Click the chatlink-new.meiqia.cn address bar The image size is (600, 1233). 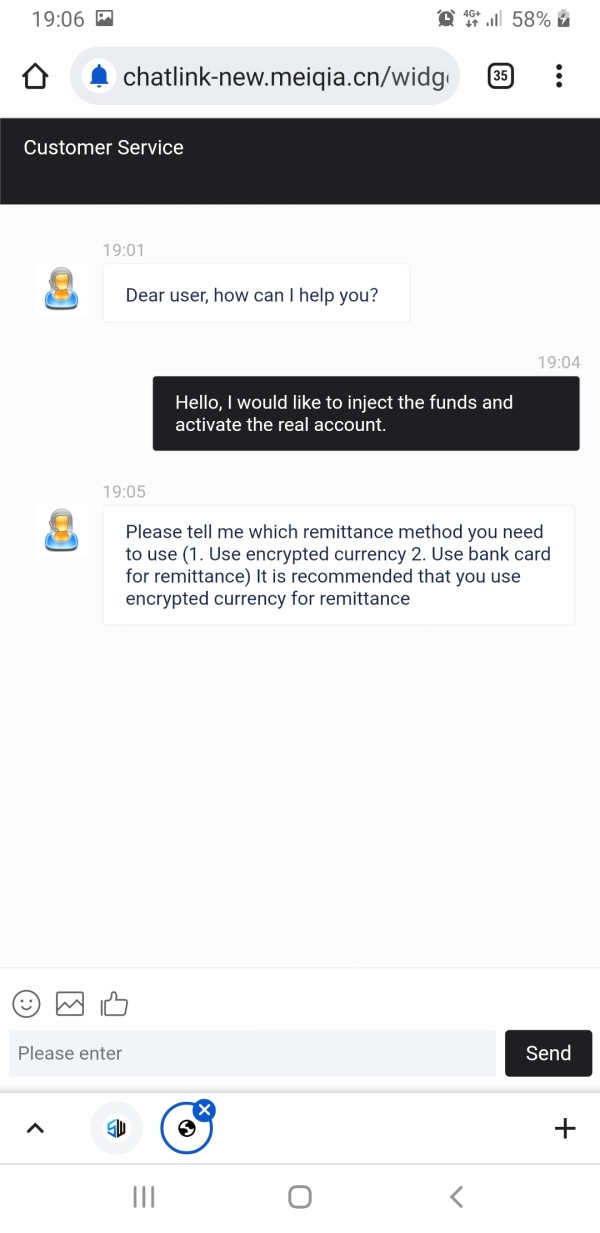click(285, 76)
